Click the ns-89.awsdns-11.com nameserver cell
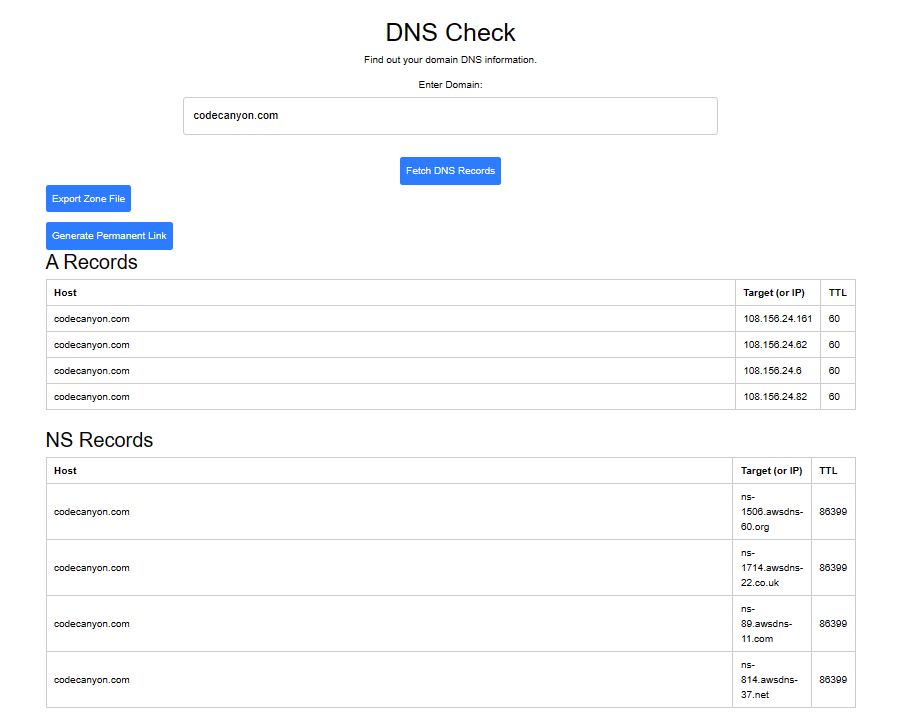The width and height of the screenshot is (899, 716). (x=772, y=624)
